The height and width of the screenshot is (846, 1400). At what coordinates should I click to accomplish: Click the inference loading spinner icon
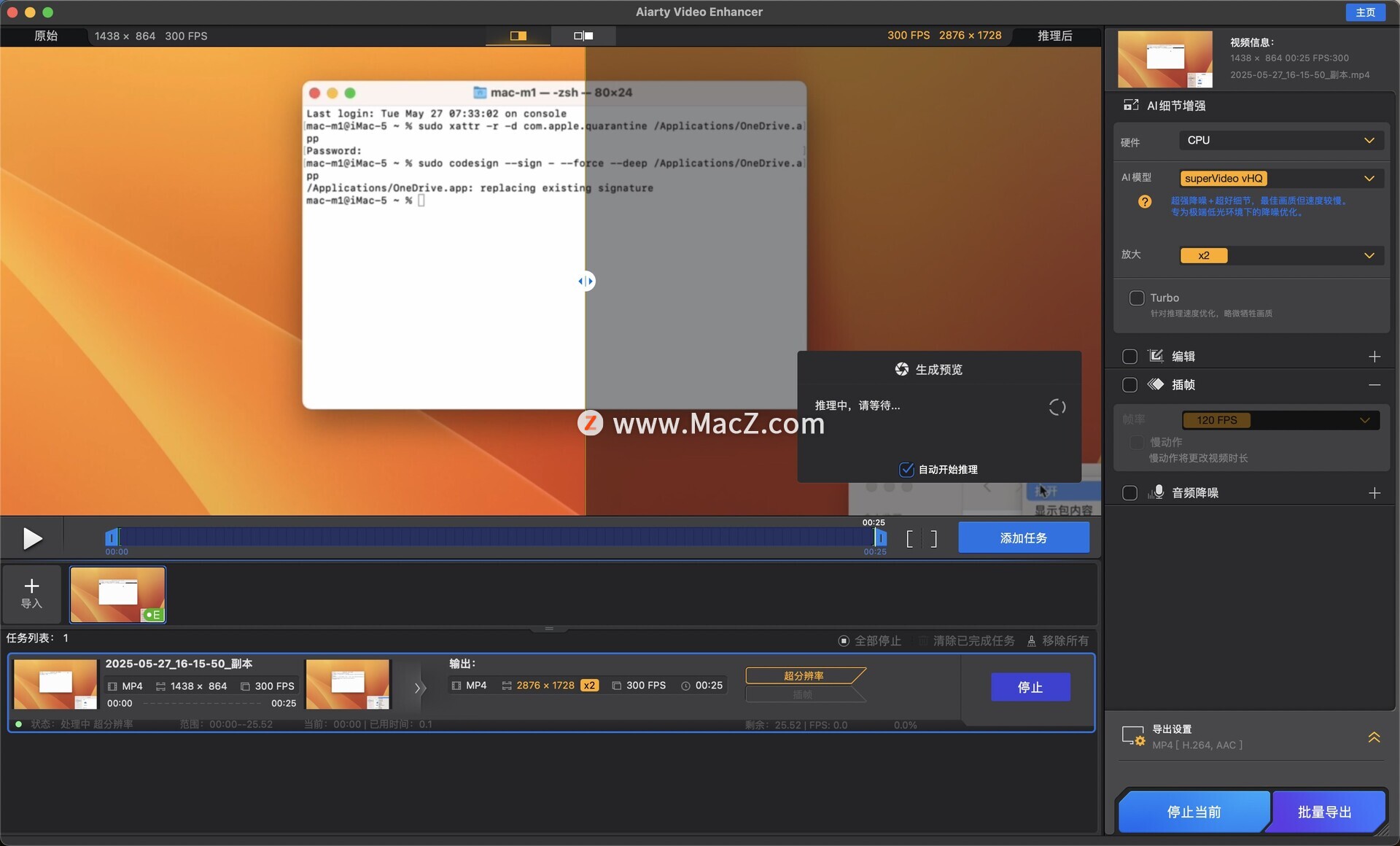[1057, 407]
